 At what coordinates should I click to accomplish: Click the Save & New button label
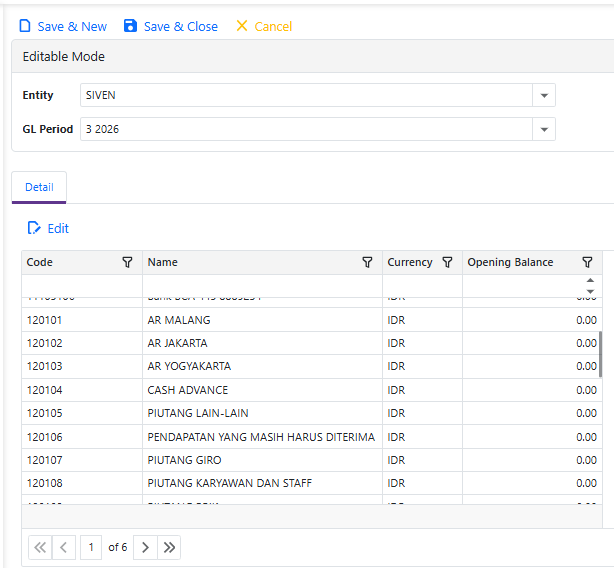pos(72,26)
